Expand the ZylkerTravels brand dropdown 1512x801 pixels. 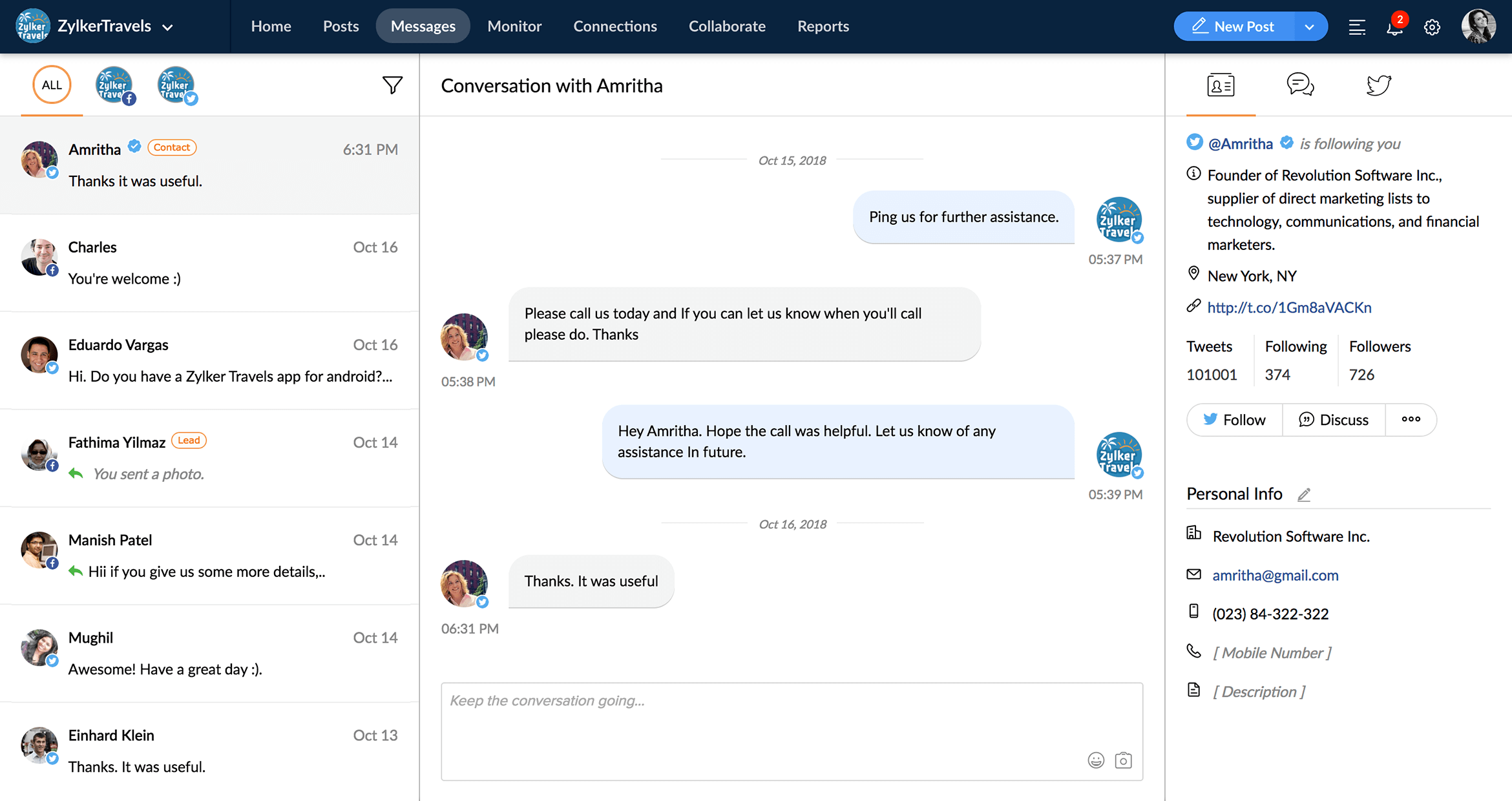coord(167,27)
